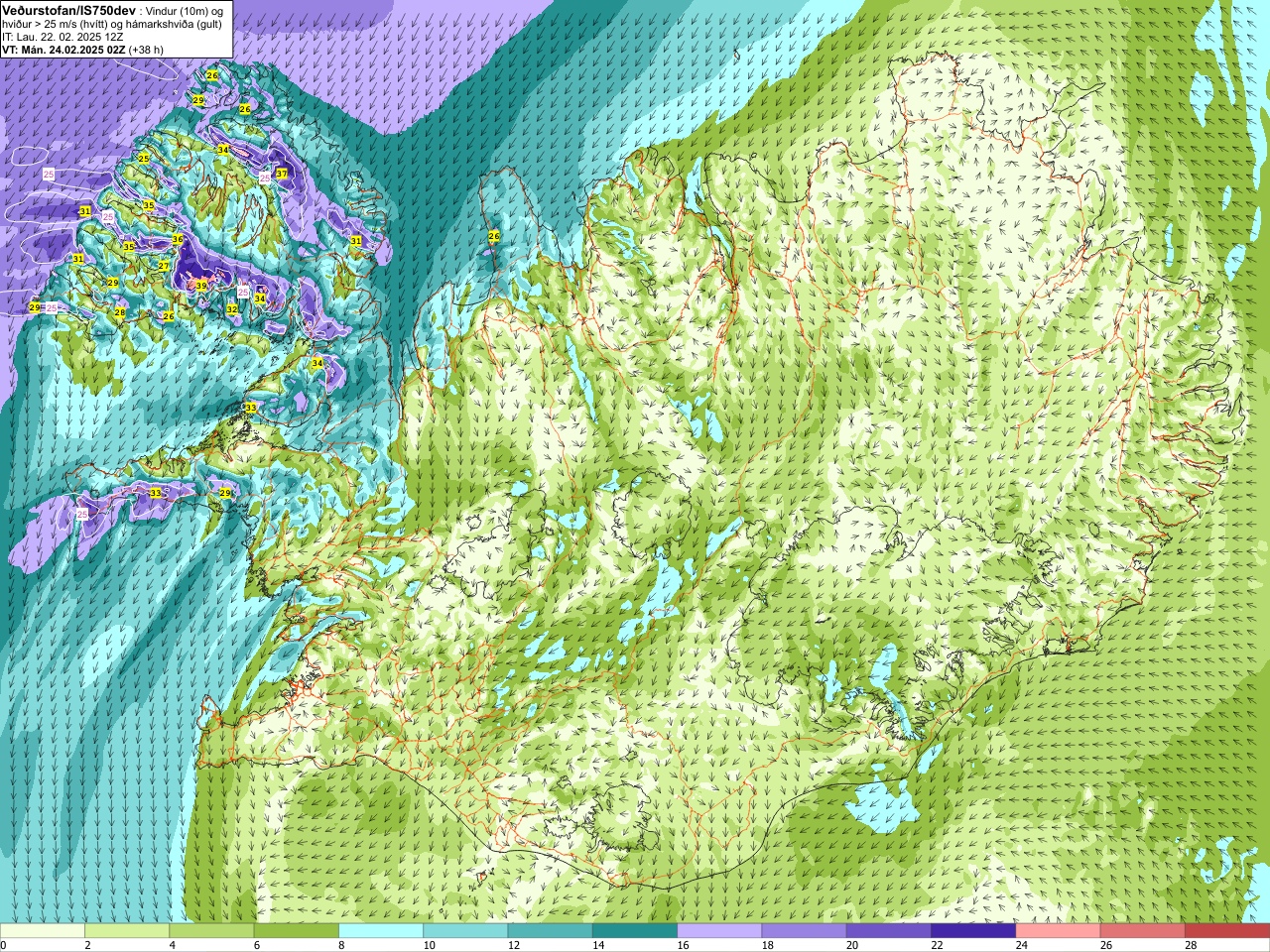Click the 2–4 m/s legend color swatch
The width and height of the screenshot is (1270, 952).
127,931
